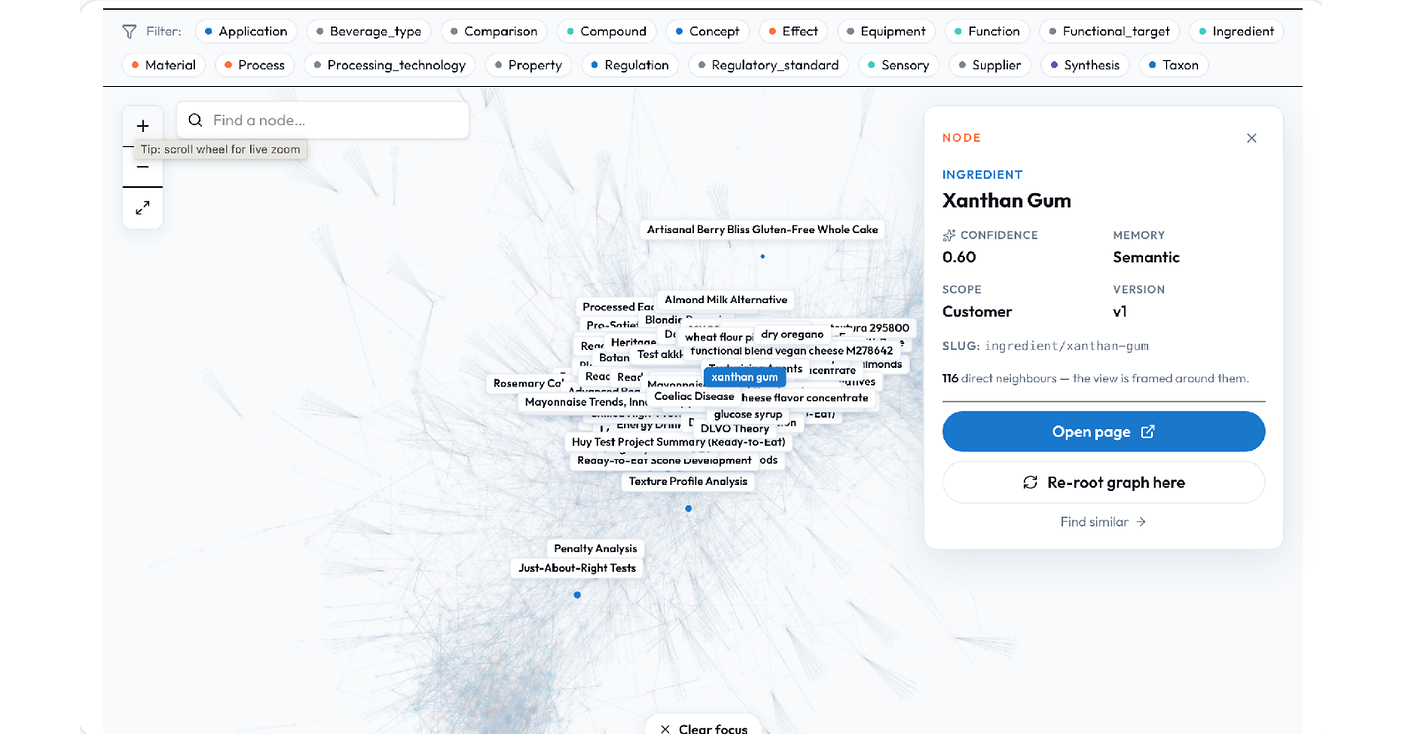Viewport: 1402px width, 734px height.
Task: Zoom out with the minus button
Action: pyautogui.click(x=142, y=167)
